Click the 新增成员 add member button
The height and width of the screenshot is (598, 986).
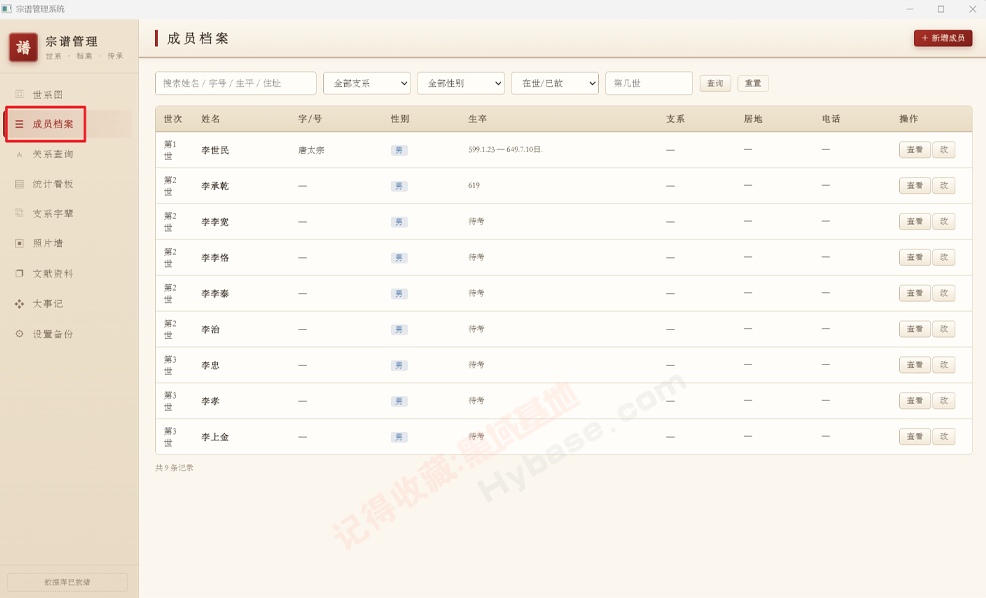(x=943, y=38)
